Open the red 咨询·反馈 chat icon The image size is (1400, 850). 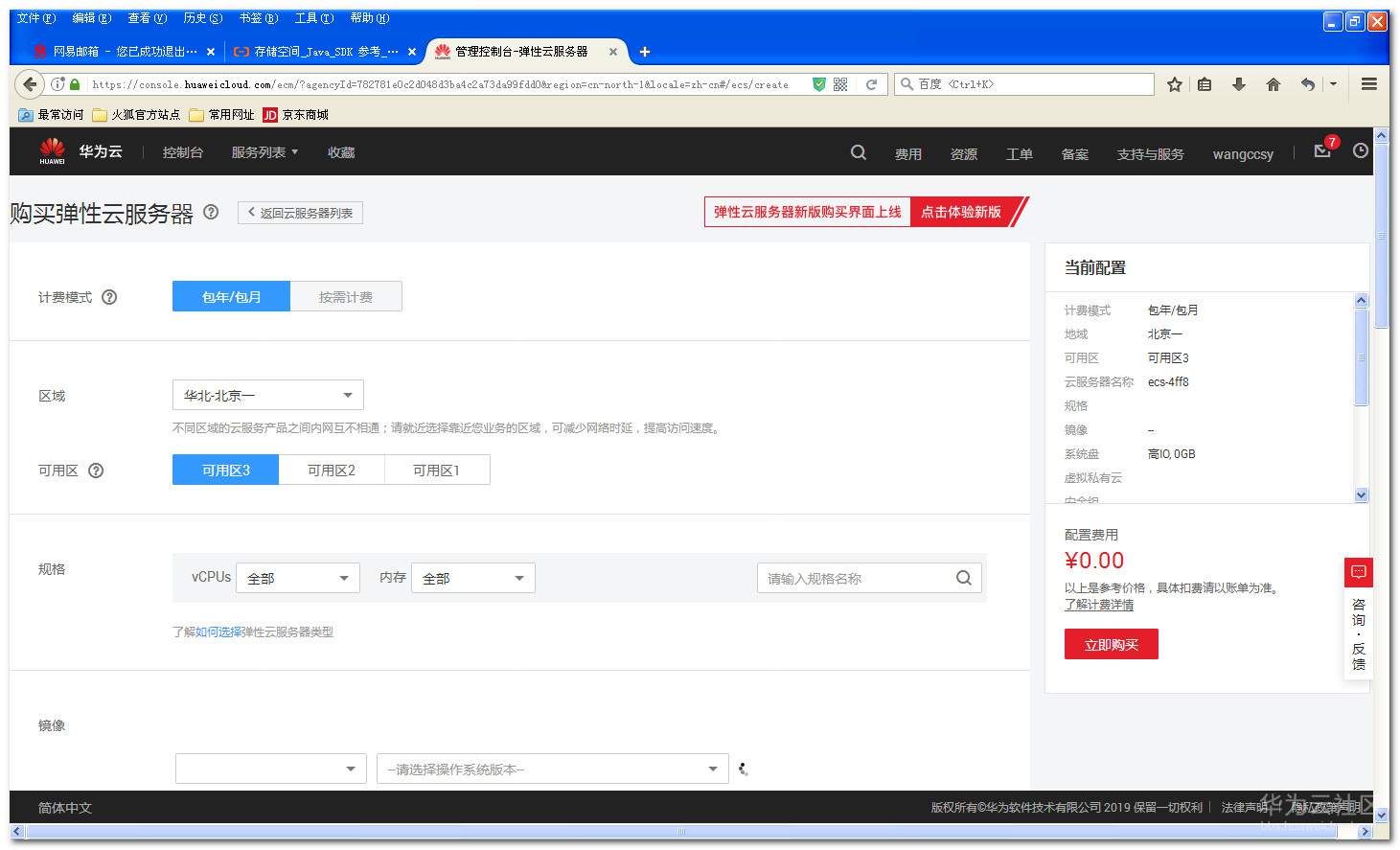[1359, 572]
